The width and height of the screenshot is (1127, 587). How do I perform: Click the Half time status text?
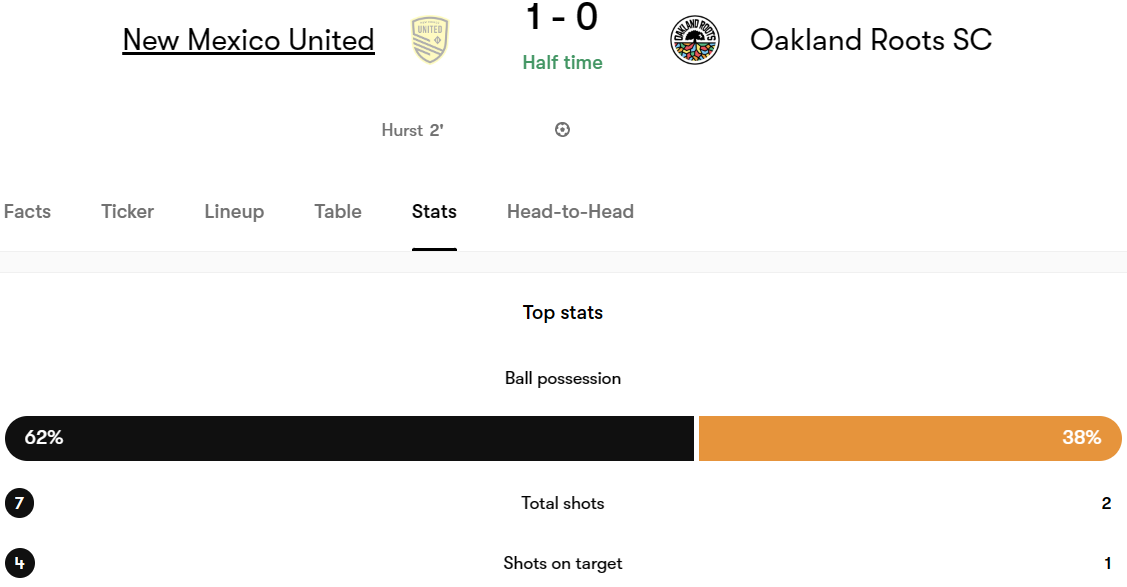[x=562, y=63]
